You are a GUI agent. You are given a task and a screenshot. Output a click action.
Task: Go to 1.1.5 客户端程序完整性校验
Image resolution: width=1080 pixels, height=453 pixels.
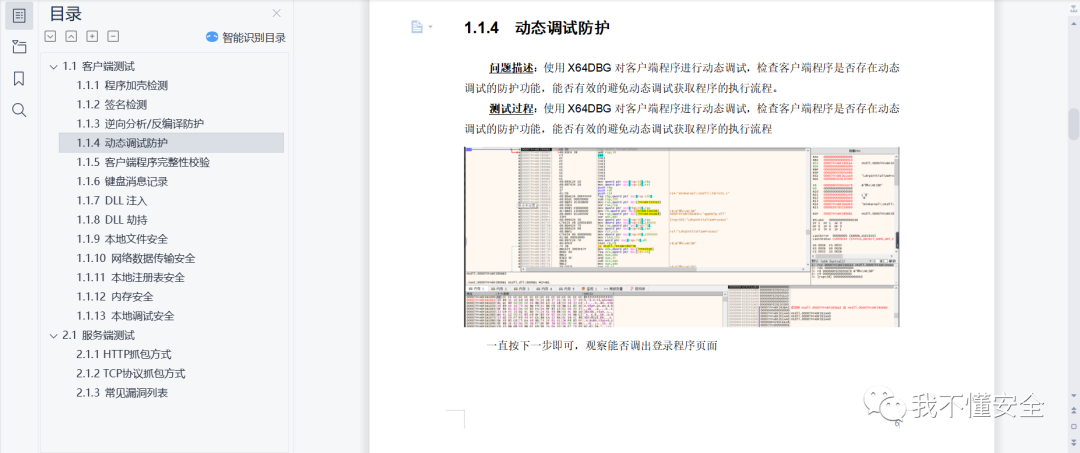tap(143, 162)
